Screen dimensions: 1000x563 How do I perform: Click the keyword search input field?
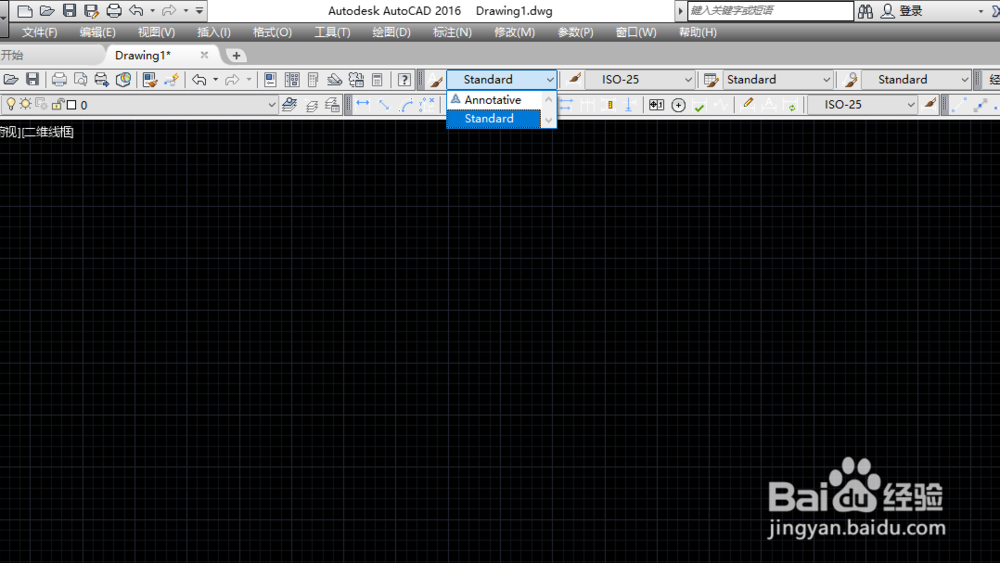coord(770,11)
